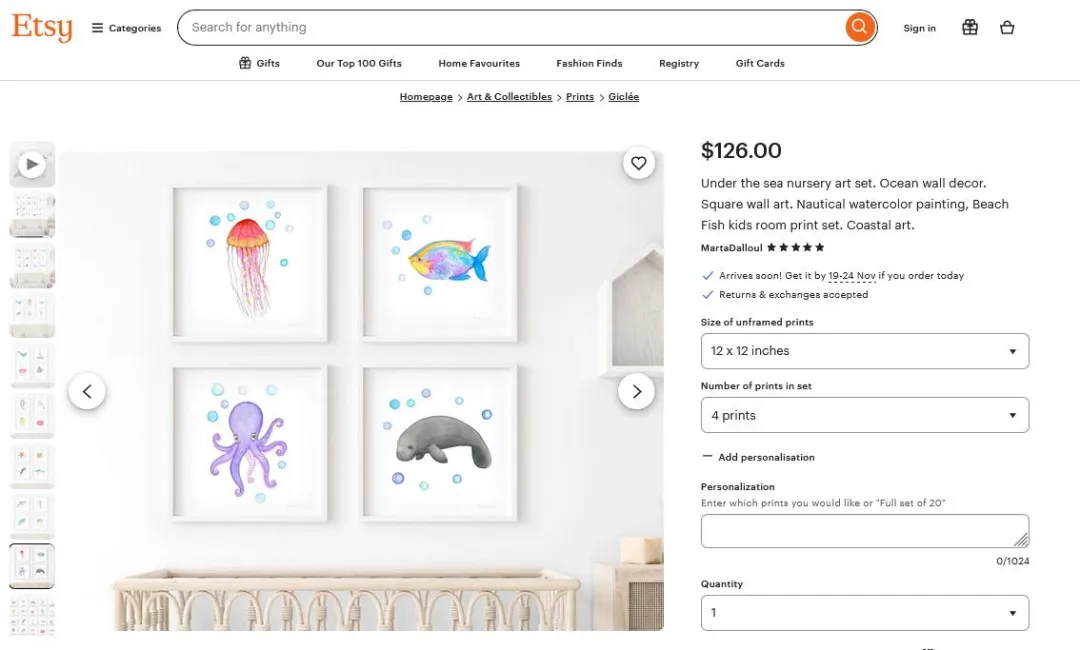Add item to favourites with heart icon
The width and height of the screenshot is (1080, 650).
(639, 163)
